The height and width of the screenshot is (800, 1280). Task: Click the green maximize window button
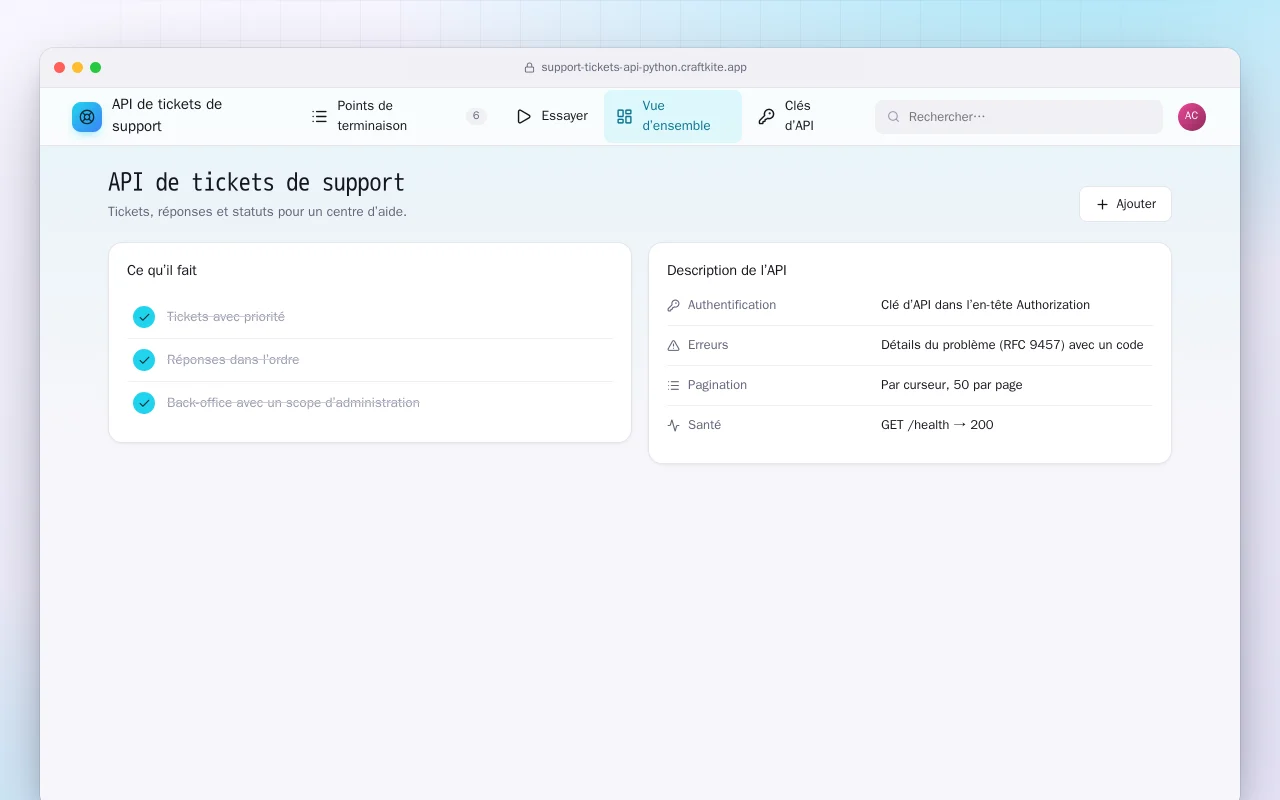pos(95,68)
